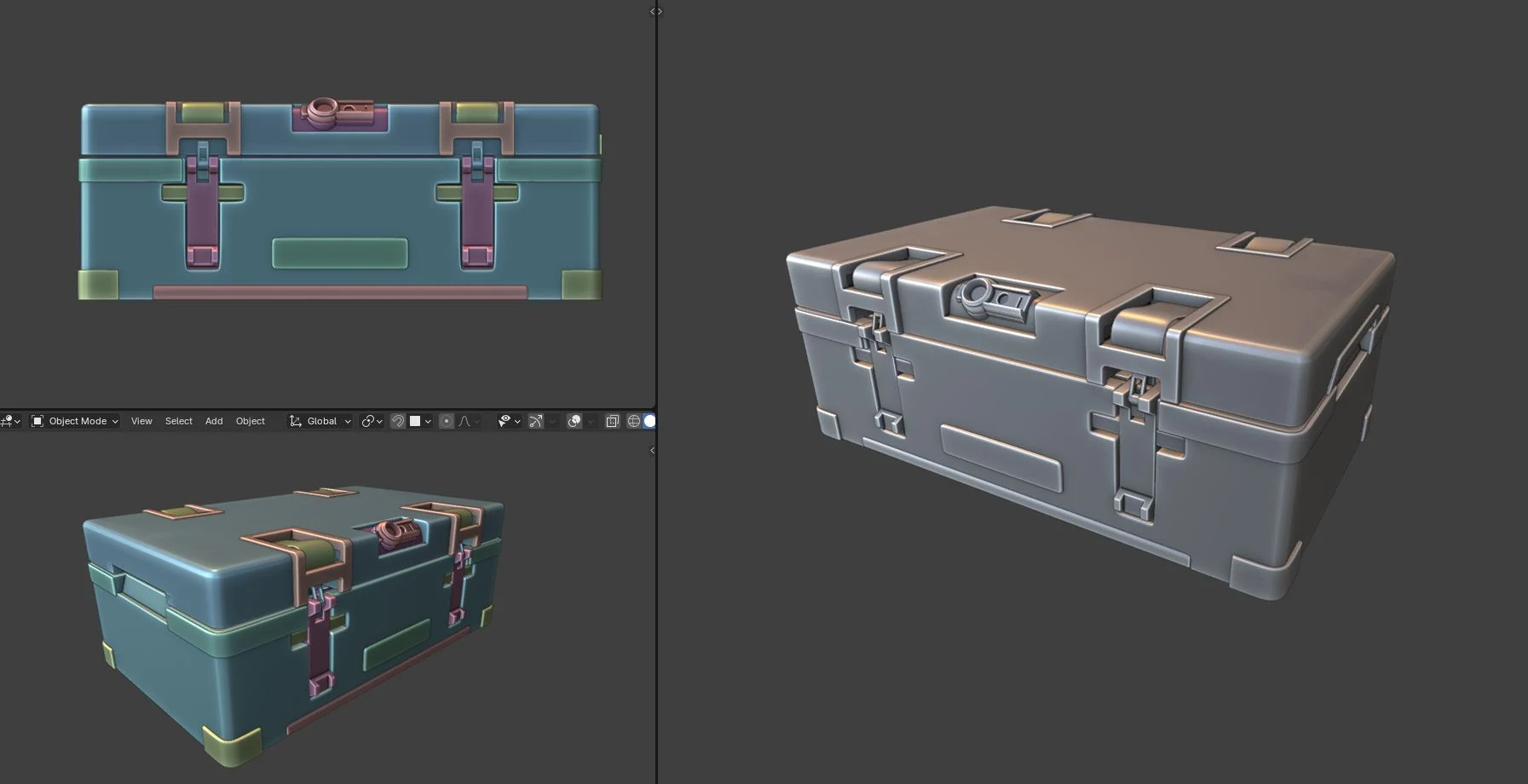This screenshot has width=1528, height=784.
Task: Switch to solid viewport shading
Action: pyautogui.click(x=649, y=421)
